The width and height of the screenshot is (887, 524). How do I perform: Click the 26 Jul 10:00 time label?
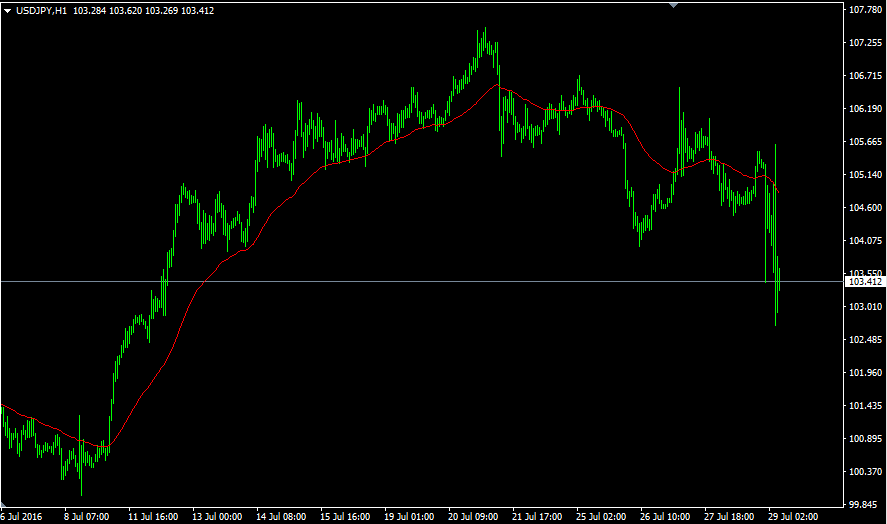[665, 517]
